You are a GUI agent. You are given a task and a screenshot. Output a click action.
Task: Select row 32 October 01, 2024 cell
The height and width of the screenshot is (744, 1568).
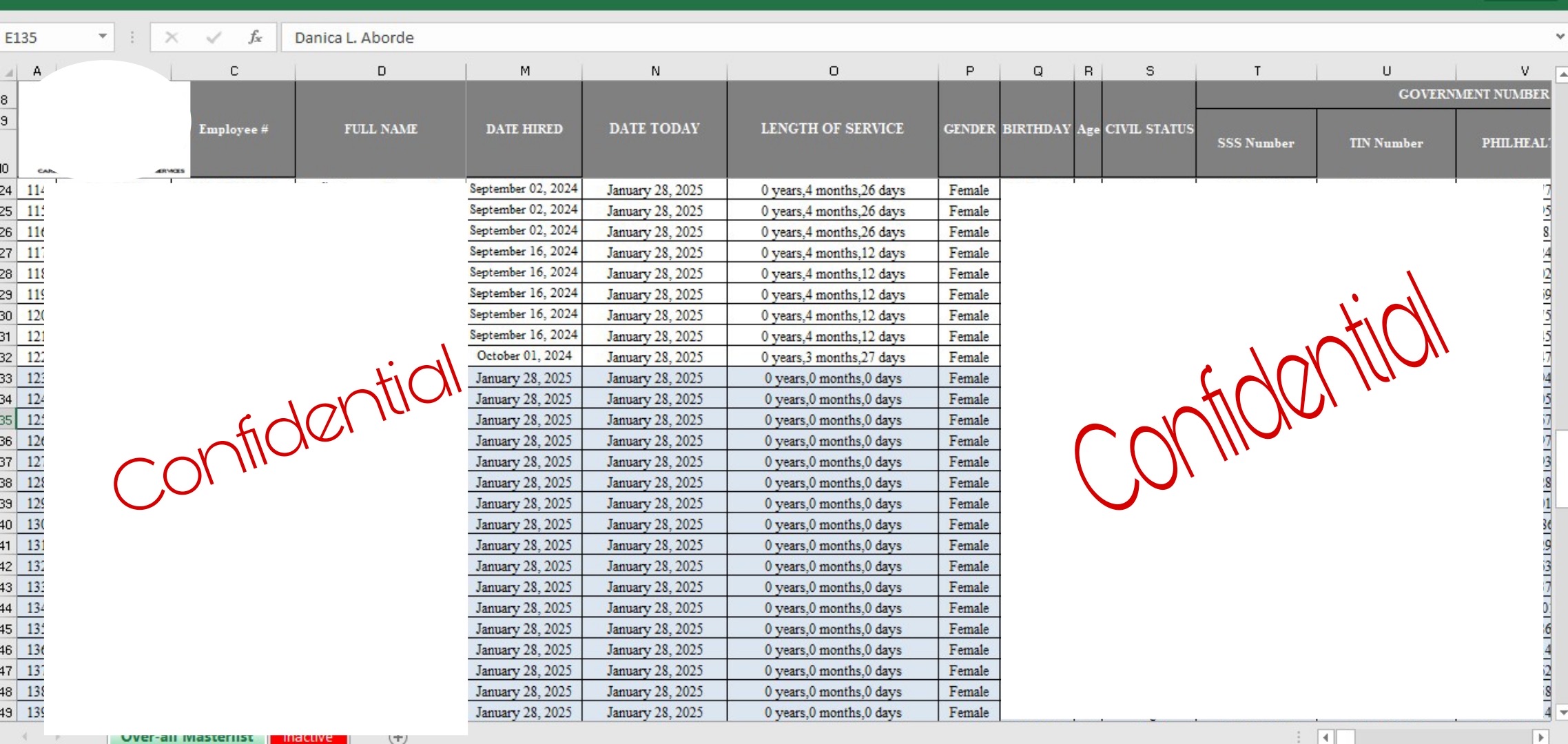524,356
